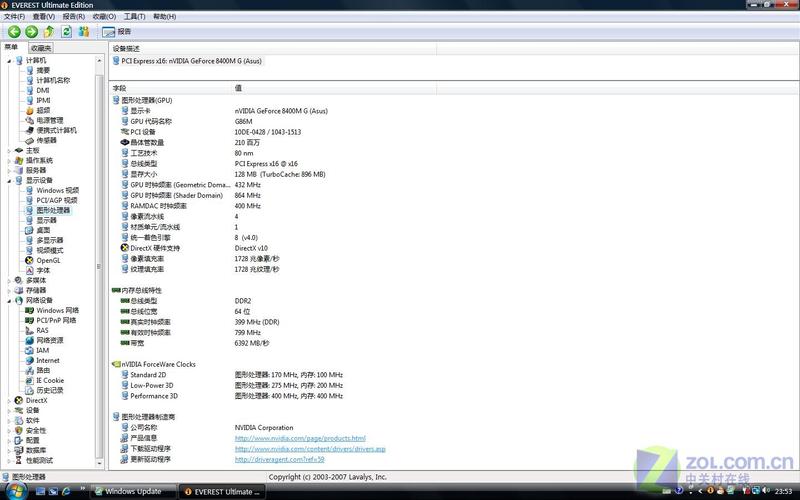Open the 文件(F) menu

(14, 16)
